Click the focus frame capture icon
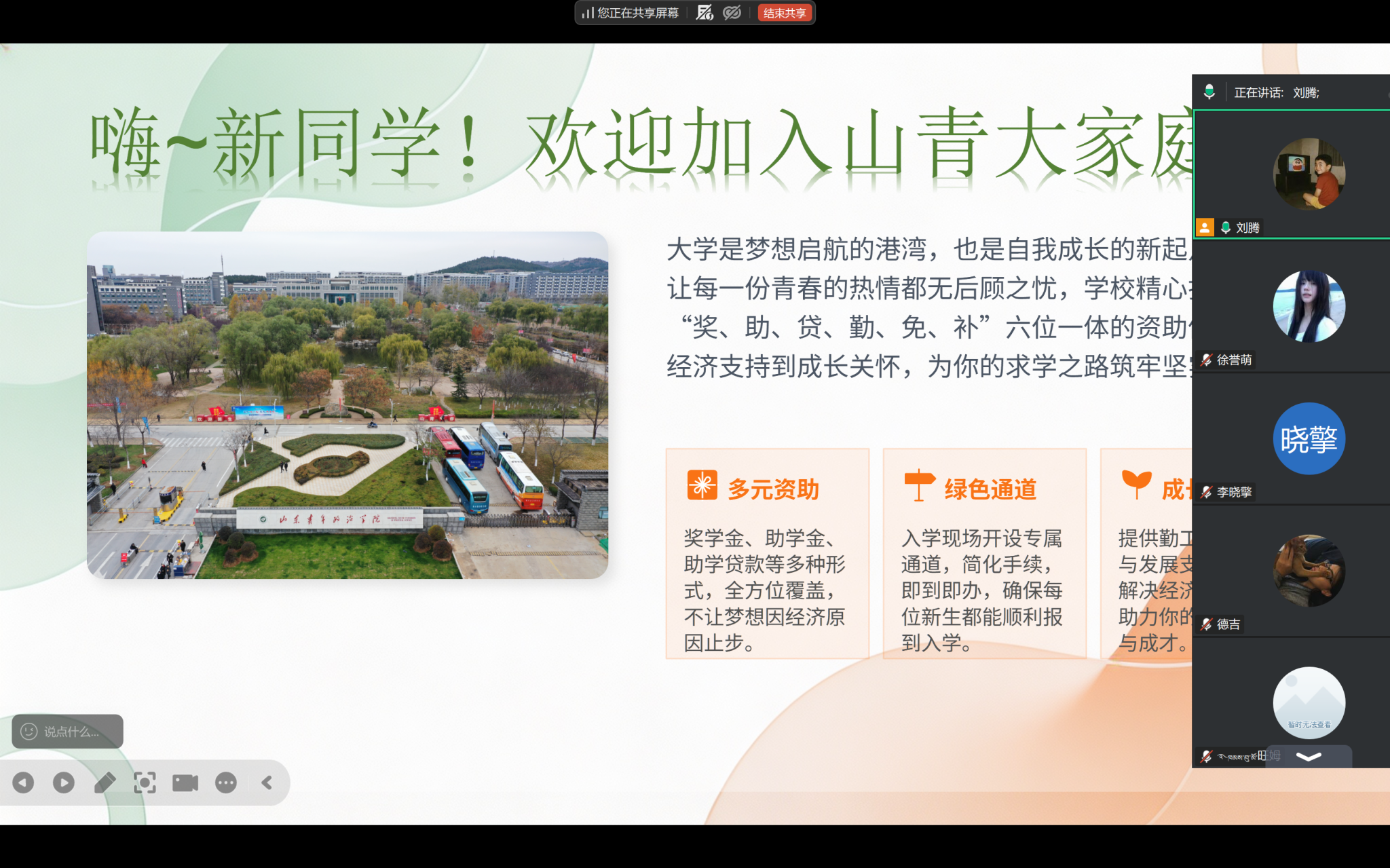 tap(145, 782)
